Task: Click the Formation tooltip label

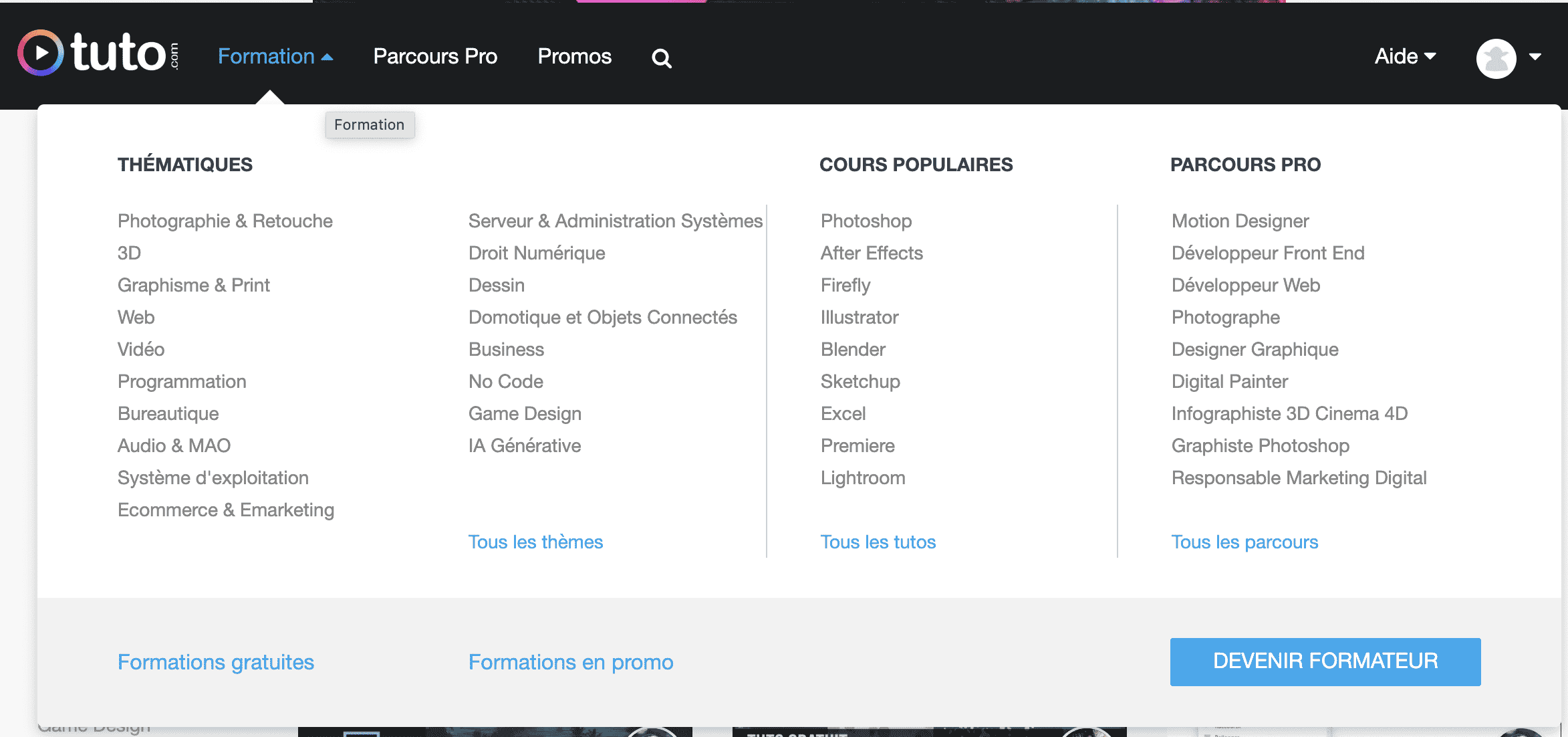Action: point(369,124)
